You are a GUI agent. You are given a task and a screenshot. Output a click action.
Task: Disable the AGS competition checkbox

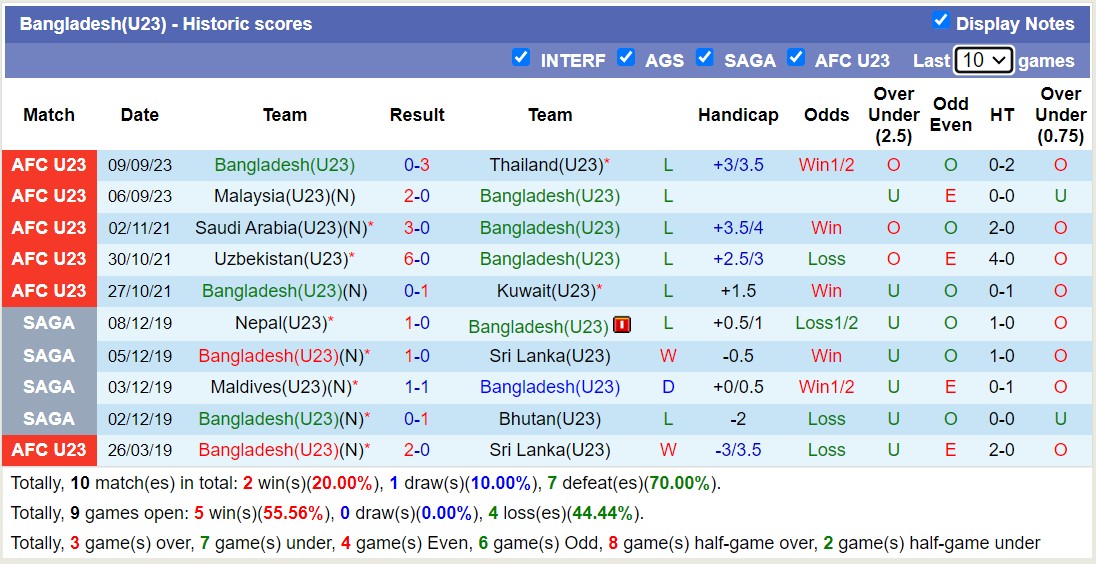626,58
